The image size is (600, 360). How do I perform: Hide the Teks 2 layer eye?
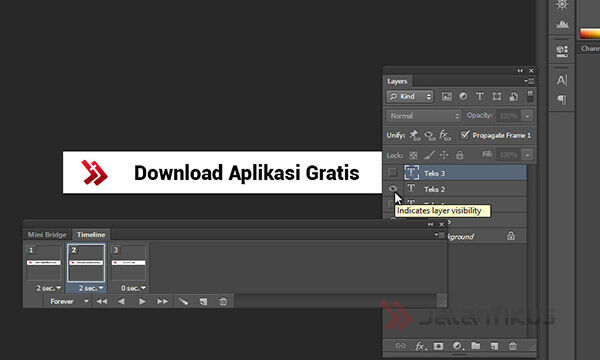[393, 189]
